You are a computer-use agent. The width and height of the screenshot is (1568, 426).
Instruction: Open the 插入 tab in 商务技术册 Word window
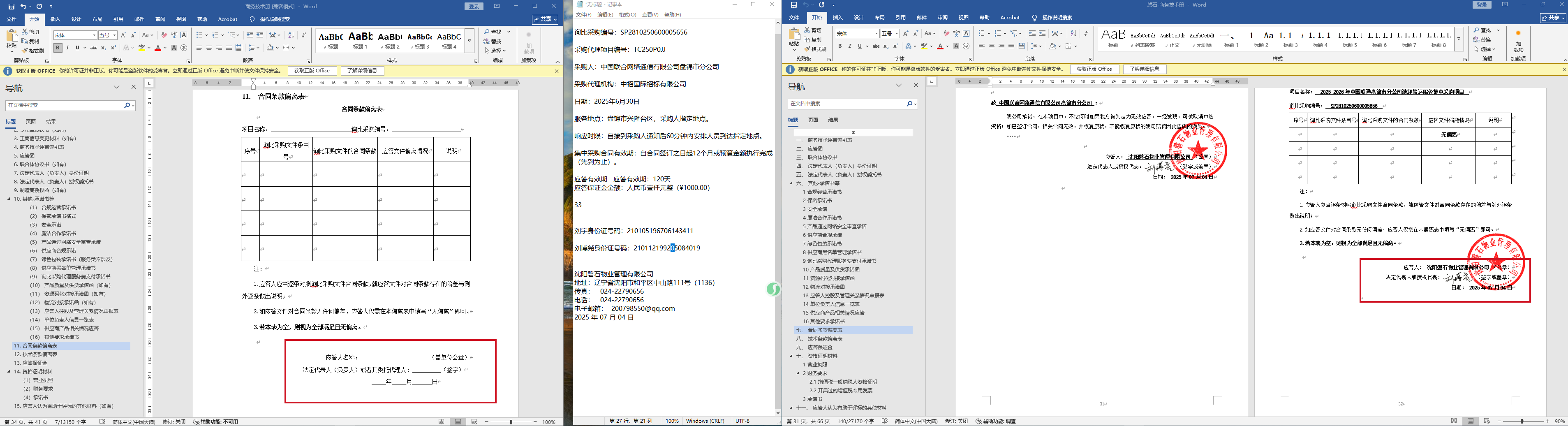pyautogui.click(x=56, y=19)
